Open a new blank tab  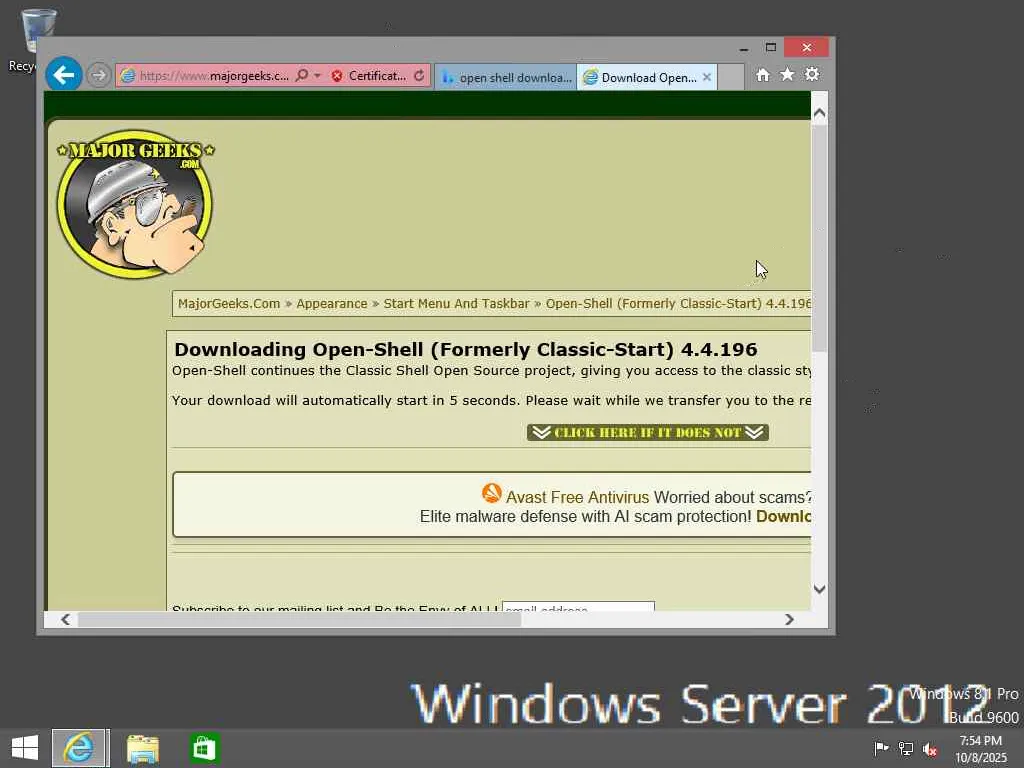coord(731,77)
